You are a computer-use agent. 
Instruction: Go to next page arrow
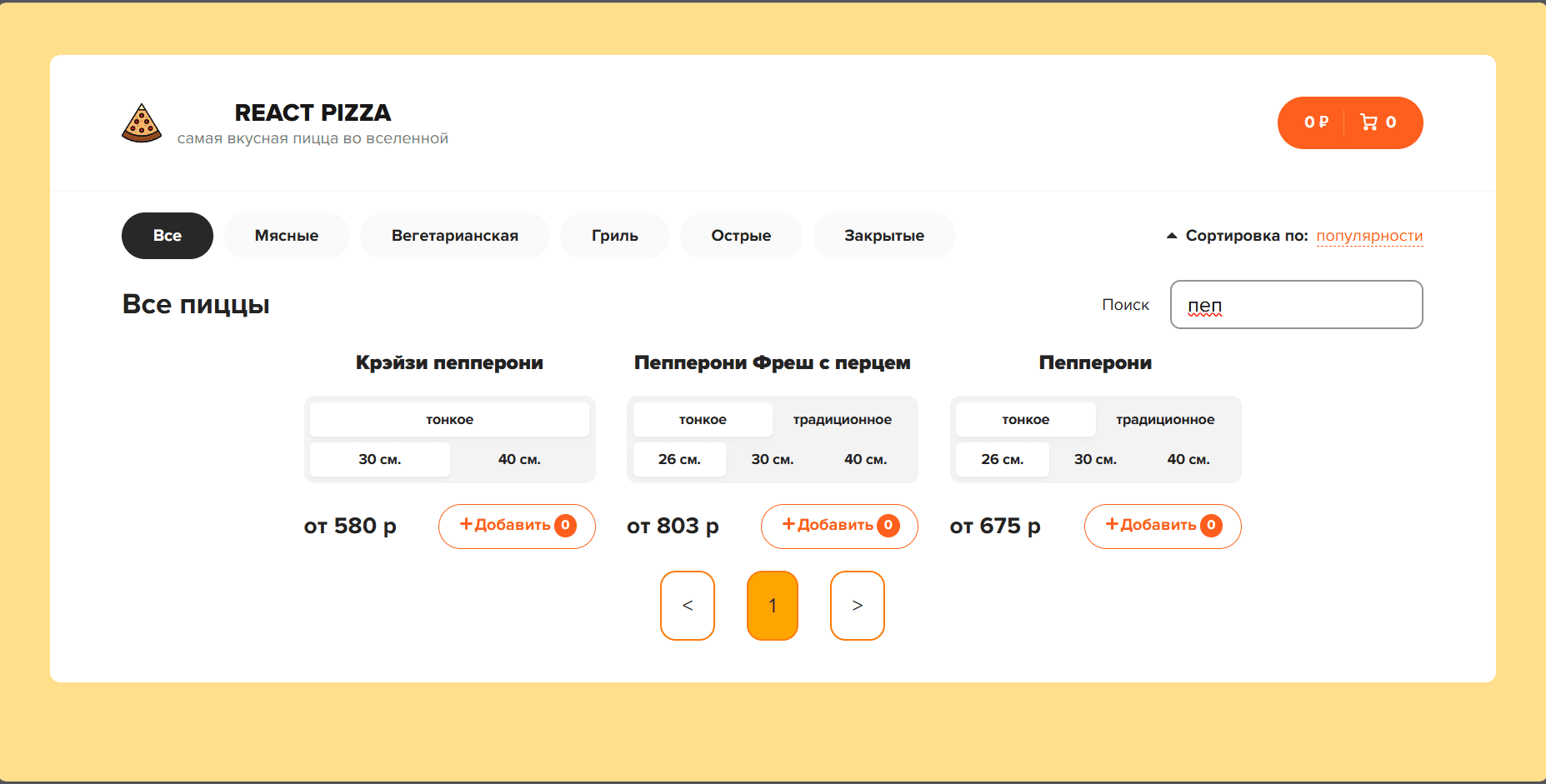tap(857, 606)
